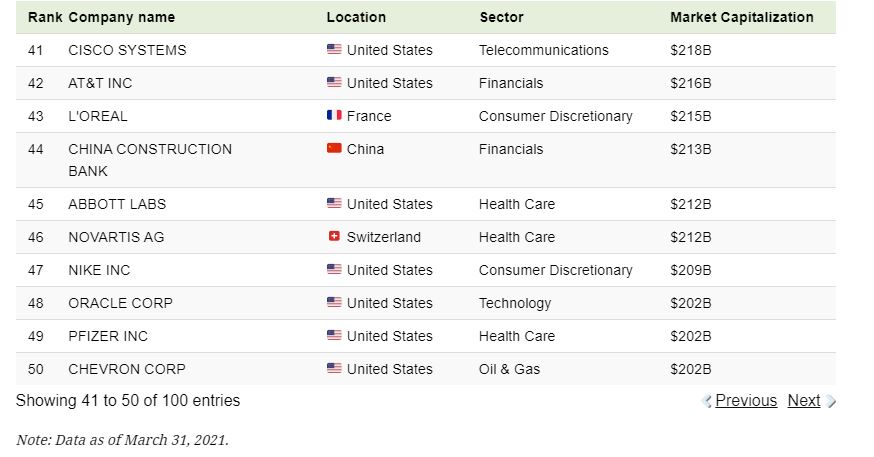This screenshot has width=874, height=457.
Task: Click the left arrow beside Previous
Action: coord(707,401)
